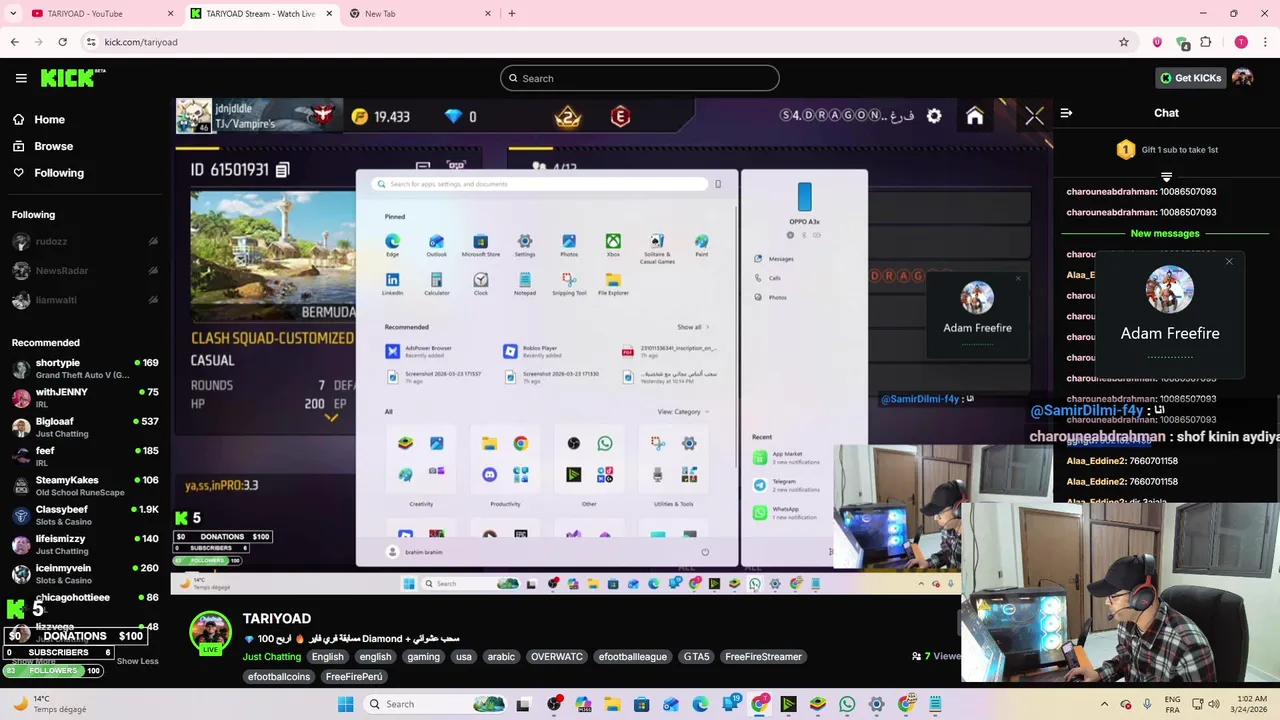This screenshot has height=720, width=1280.
Task: Switch to the New Tab browser tab
Action: click(419, 13)
